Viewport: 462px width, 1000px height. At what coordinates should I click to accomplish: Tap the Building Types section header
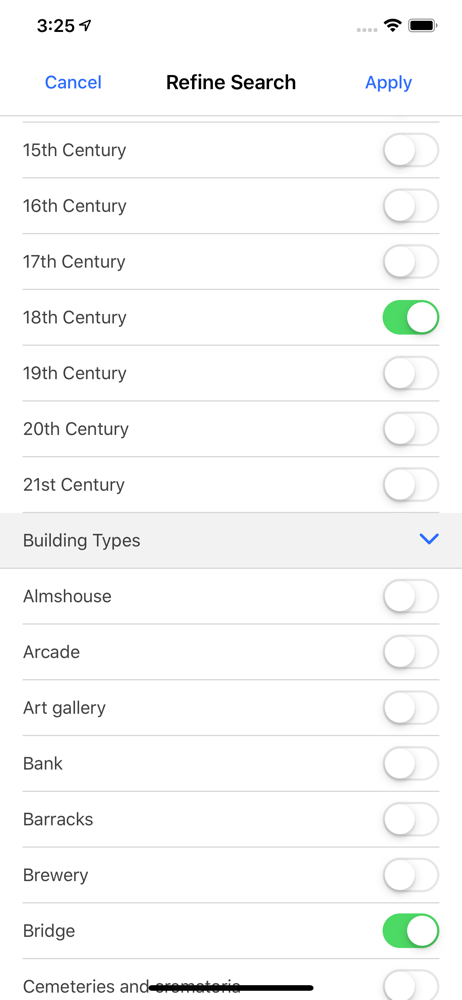coord(231,540)
